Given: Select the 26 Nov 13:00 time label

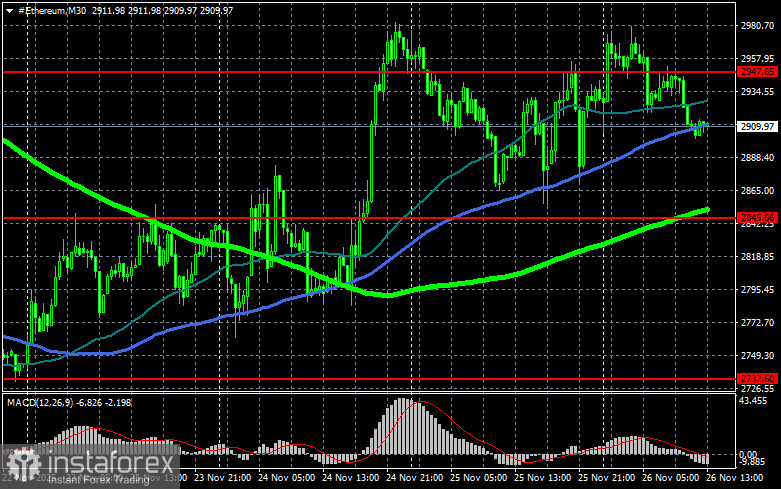Looking at the screenshot, I should click(735, 478).
